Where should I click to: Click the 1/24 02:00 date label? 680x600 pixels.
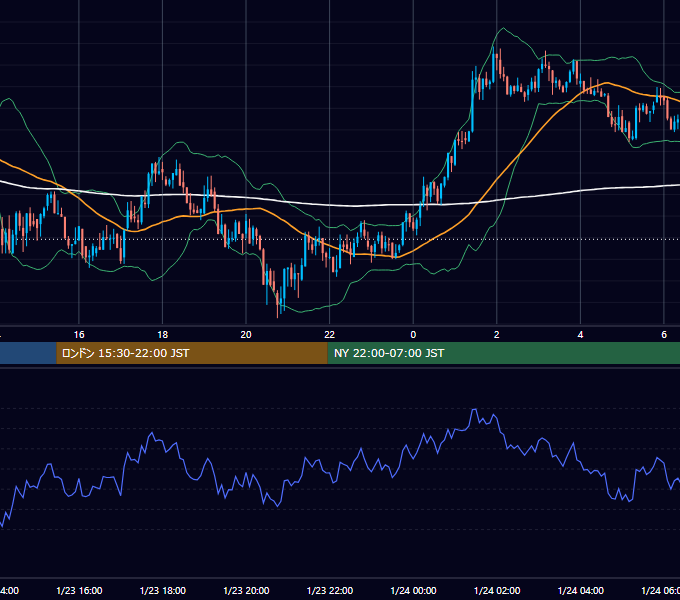(497, 590)
